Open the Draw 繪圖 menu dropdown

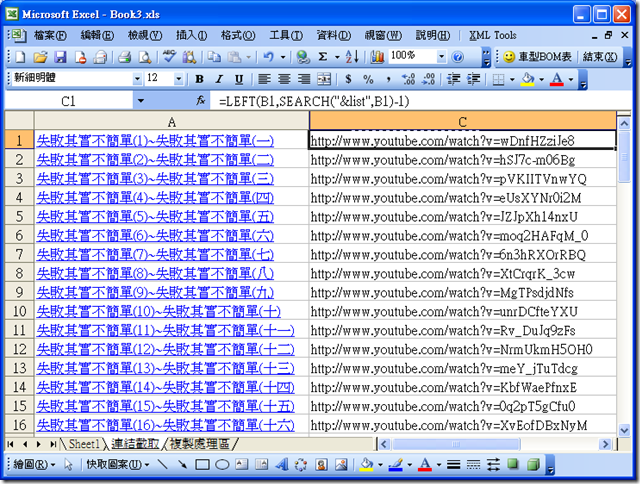pos(34,464)
